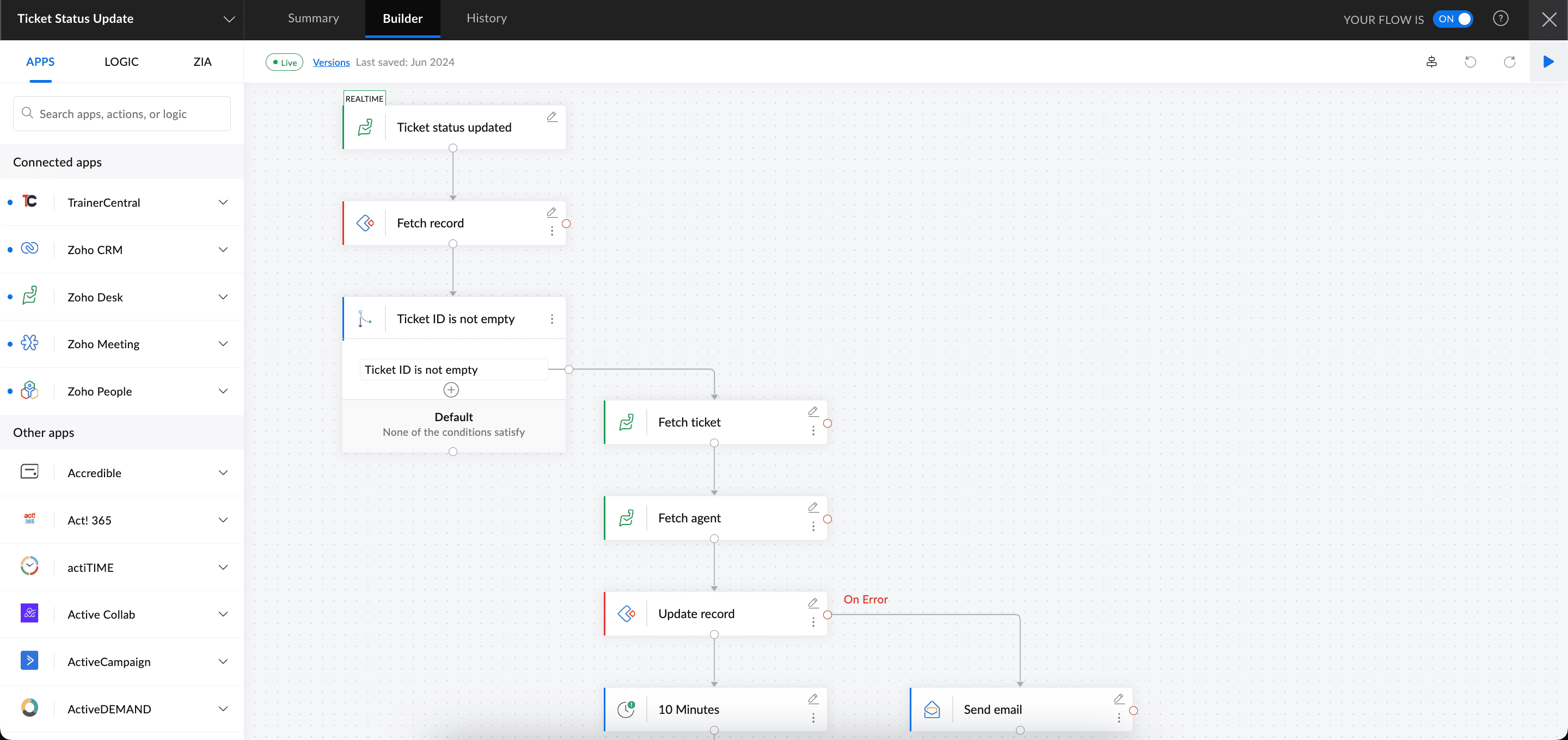1568x740 pixels.
Task: Open the Versions link
Action: coord(330,62)
